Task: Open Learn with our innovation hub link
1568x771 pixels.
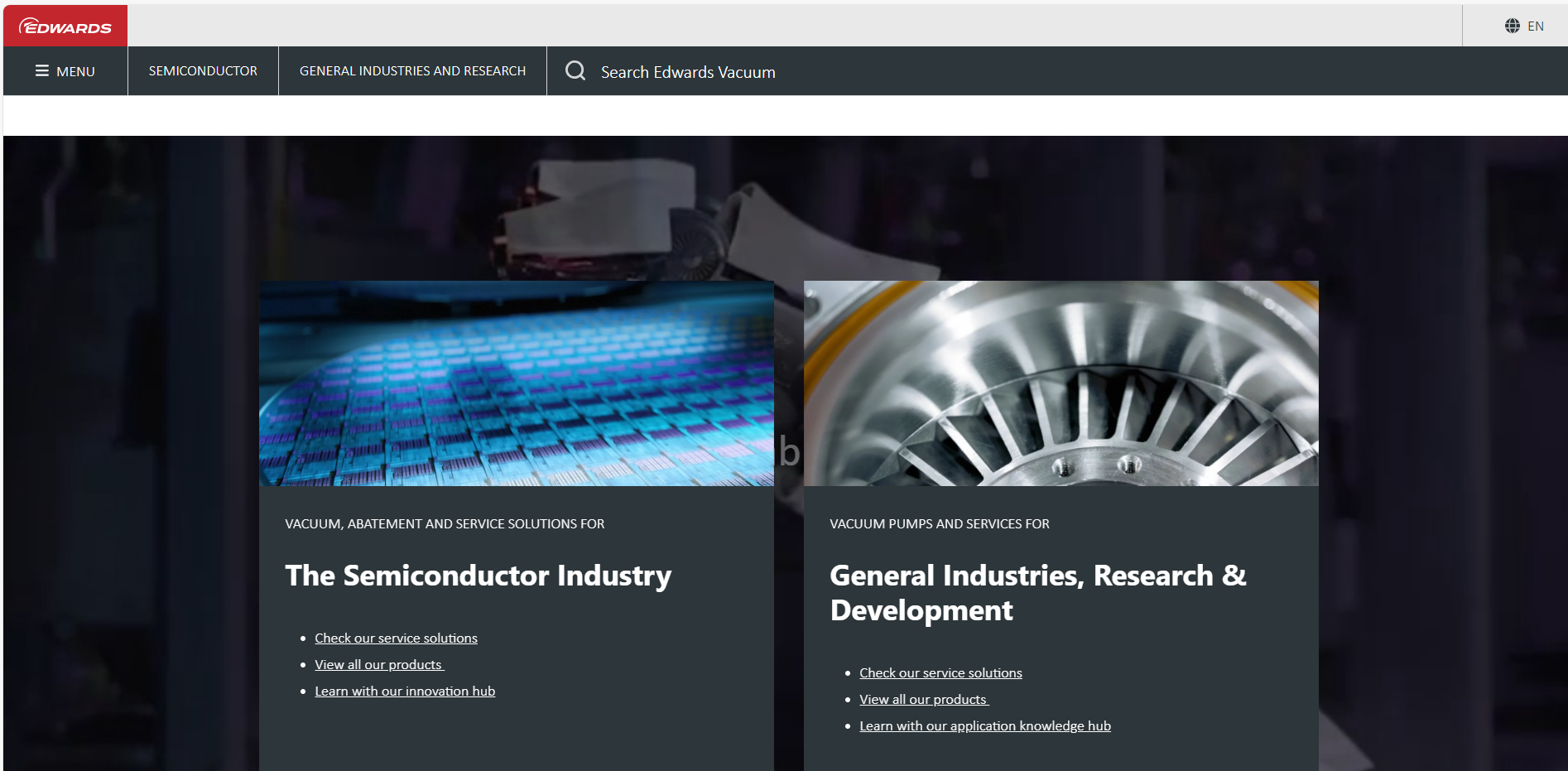Action: (405, 691)
